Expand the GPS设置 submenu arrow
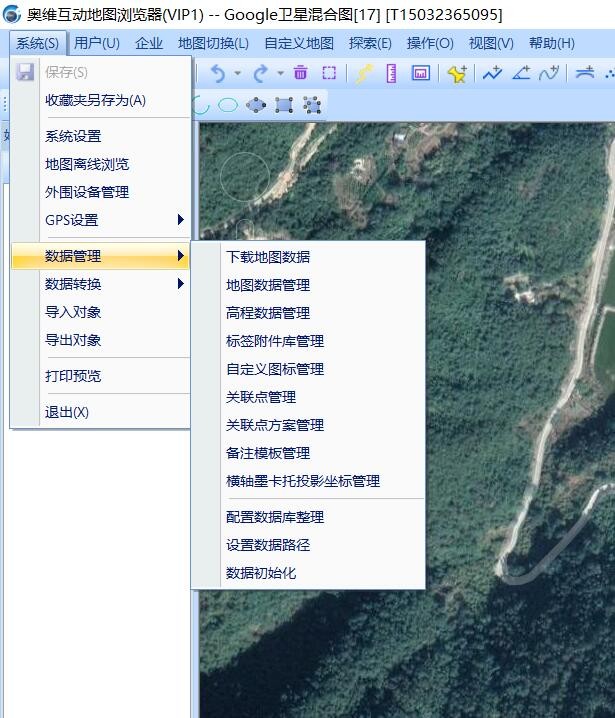Viewport: 615px width, 718px height. coord(181,220)
